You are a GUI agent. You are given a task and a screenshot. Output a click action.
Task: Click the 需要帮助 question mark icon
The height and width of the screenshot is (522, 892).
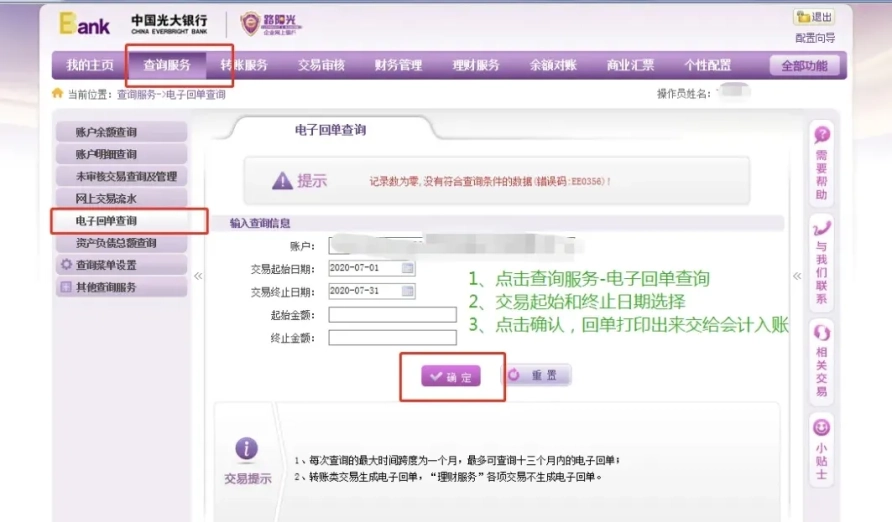point(821,135)
